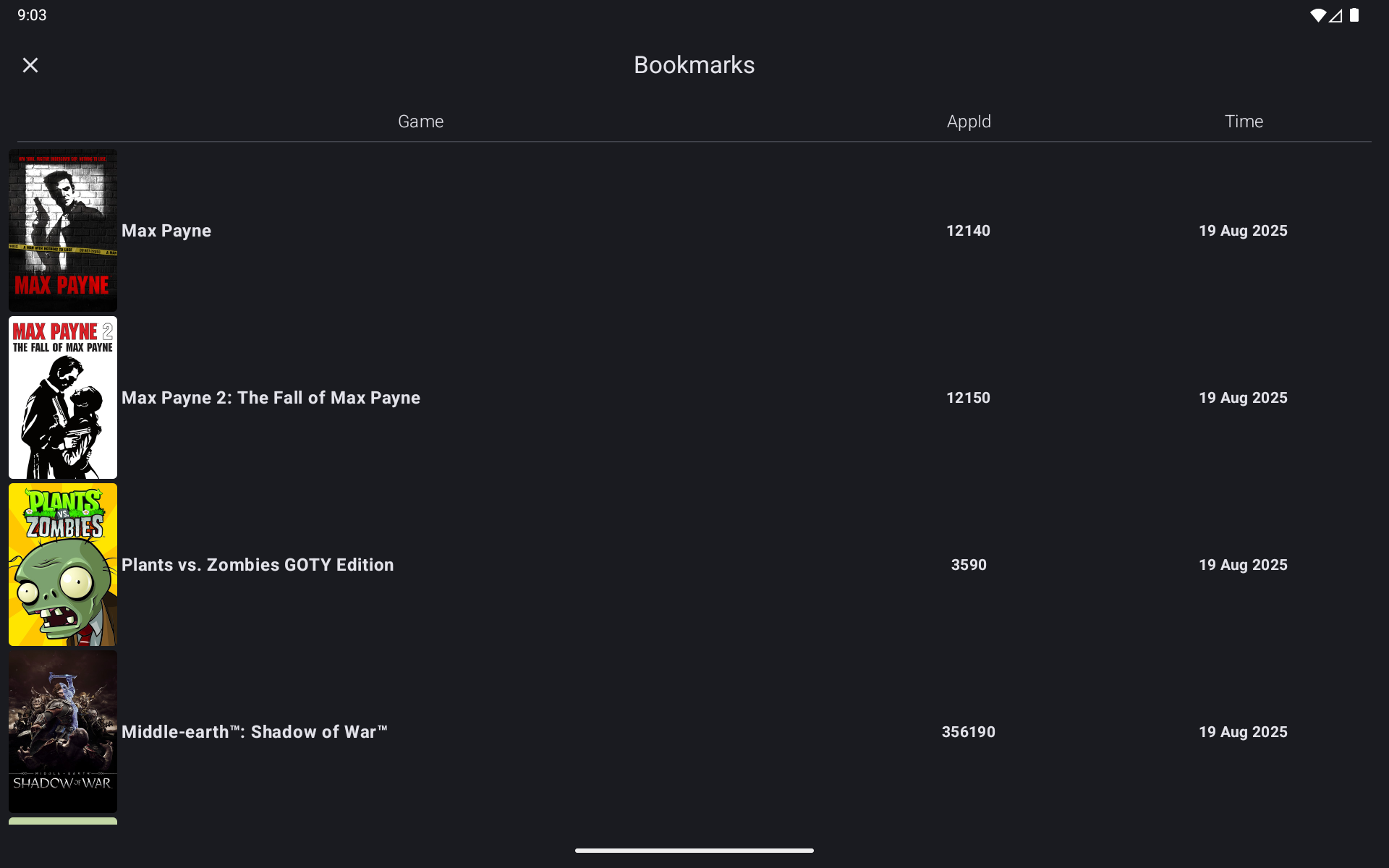Tap the Max Payne cover art thumbnail
Image resolution: width=1389 pixels, height=868 pixels.
pos(63,230)
